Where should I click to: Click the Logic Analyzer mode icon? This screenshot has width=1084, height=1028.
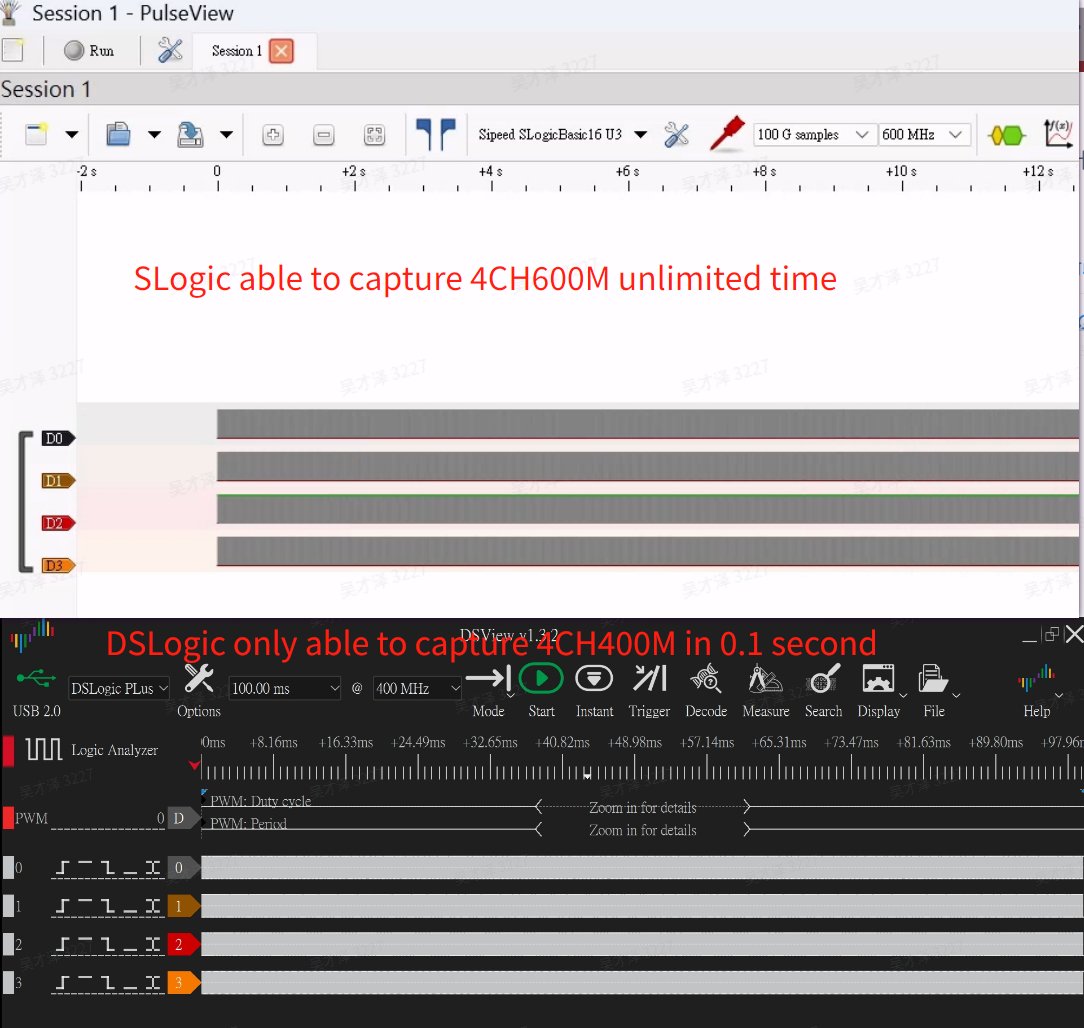click(44, 749)
